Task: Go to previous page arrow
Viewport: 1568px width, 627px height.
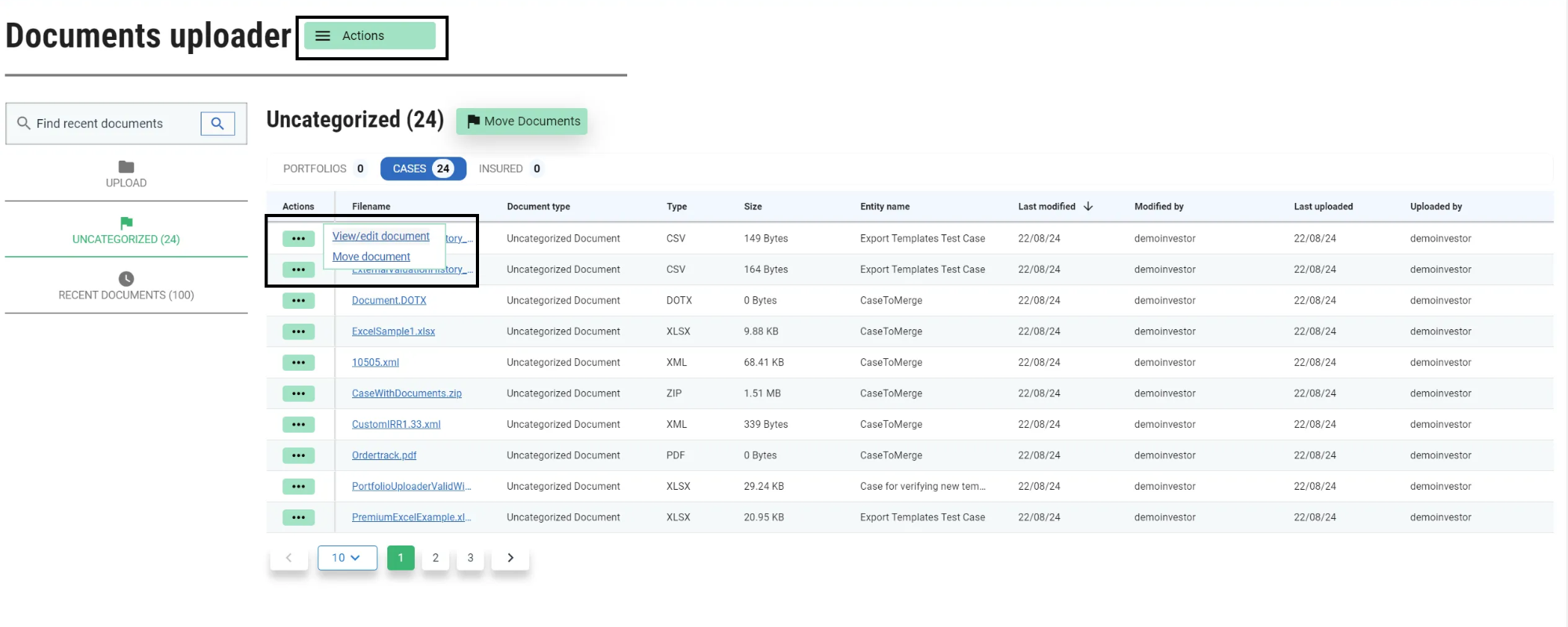Action: (x=289, y=558)
